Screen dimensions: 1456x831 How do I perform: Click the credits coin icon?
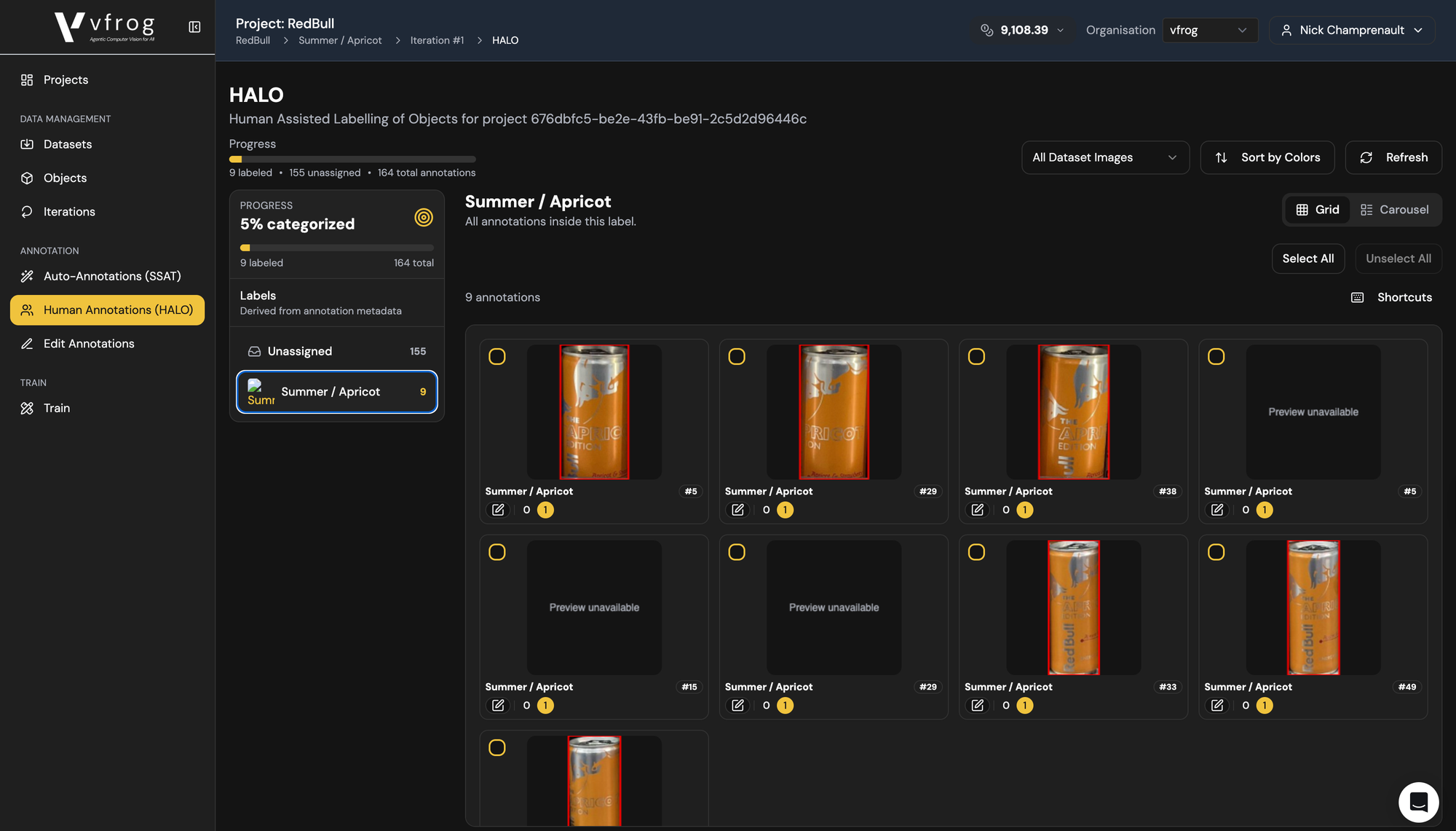click(986, 30)
